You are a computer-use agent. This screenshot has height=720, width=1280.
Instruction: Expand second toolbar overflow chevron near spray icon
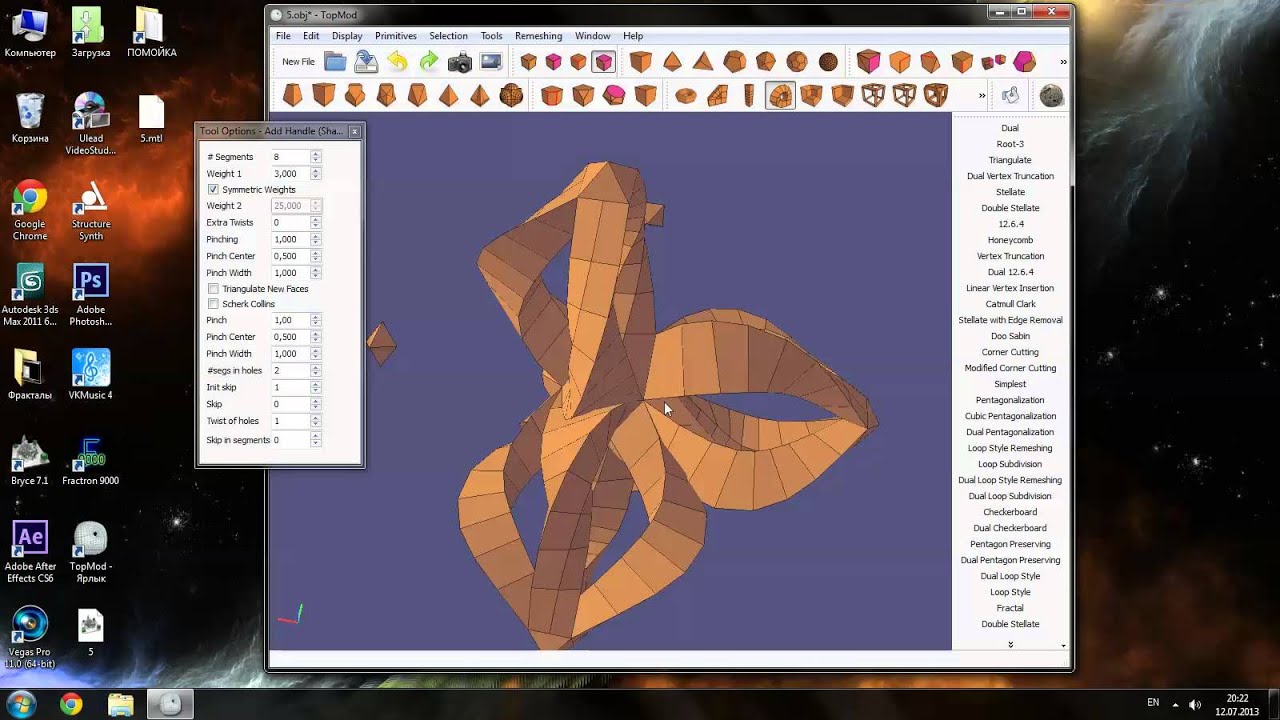click(982, 96)
